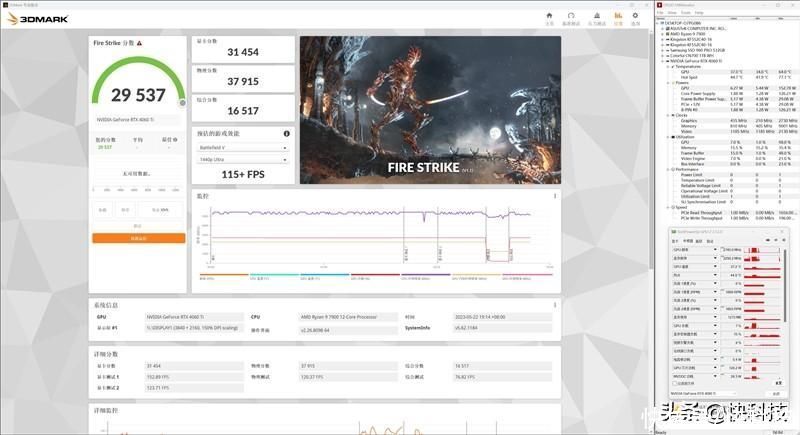Open the orange Results icon in 3DMark nav
The width and height of the screenshot is (800, 435).
[618, 16]
